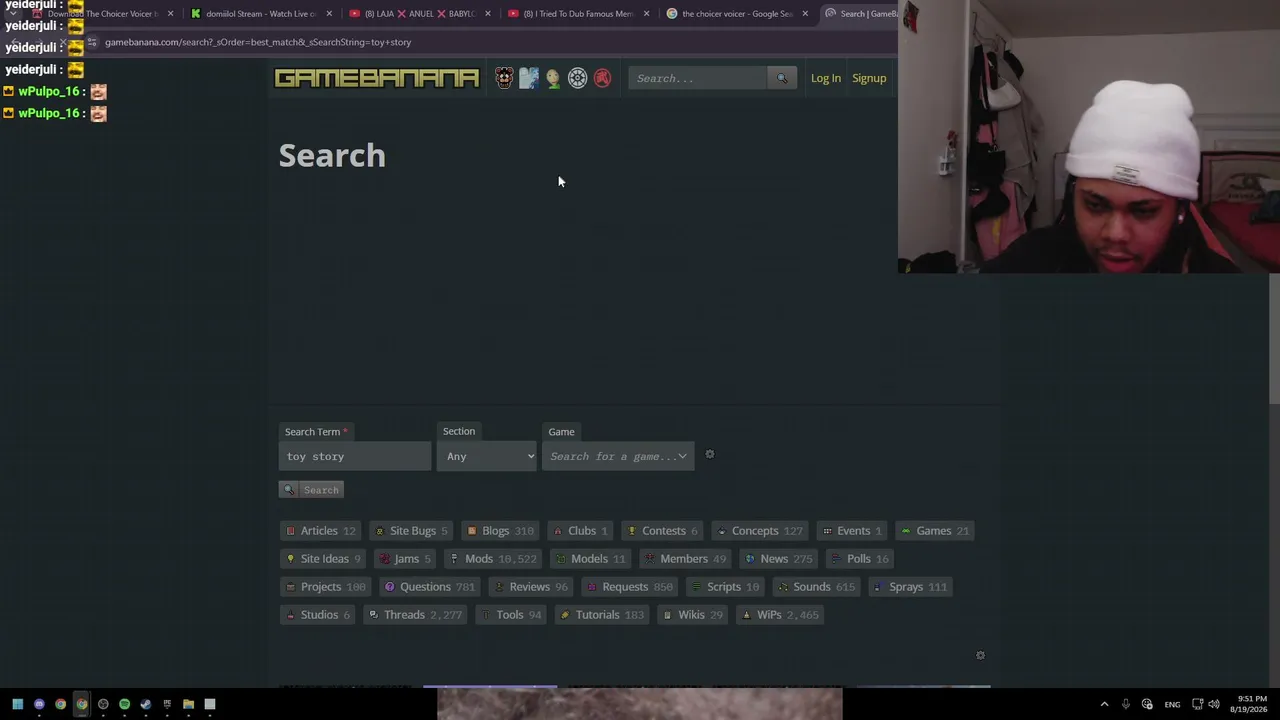Filter results by Contests
The image size is (1280, 720).
coord(662,531)
